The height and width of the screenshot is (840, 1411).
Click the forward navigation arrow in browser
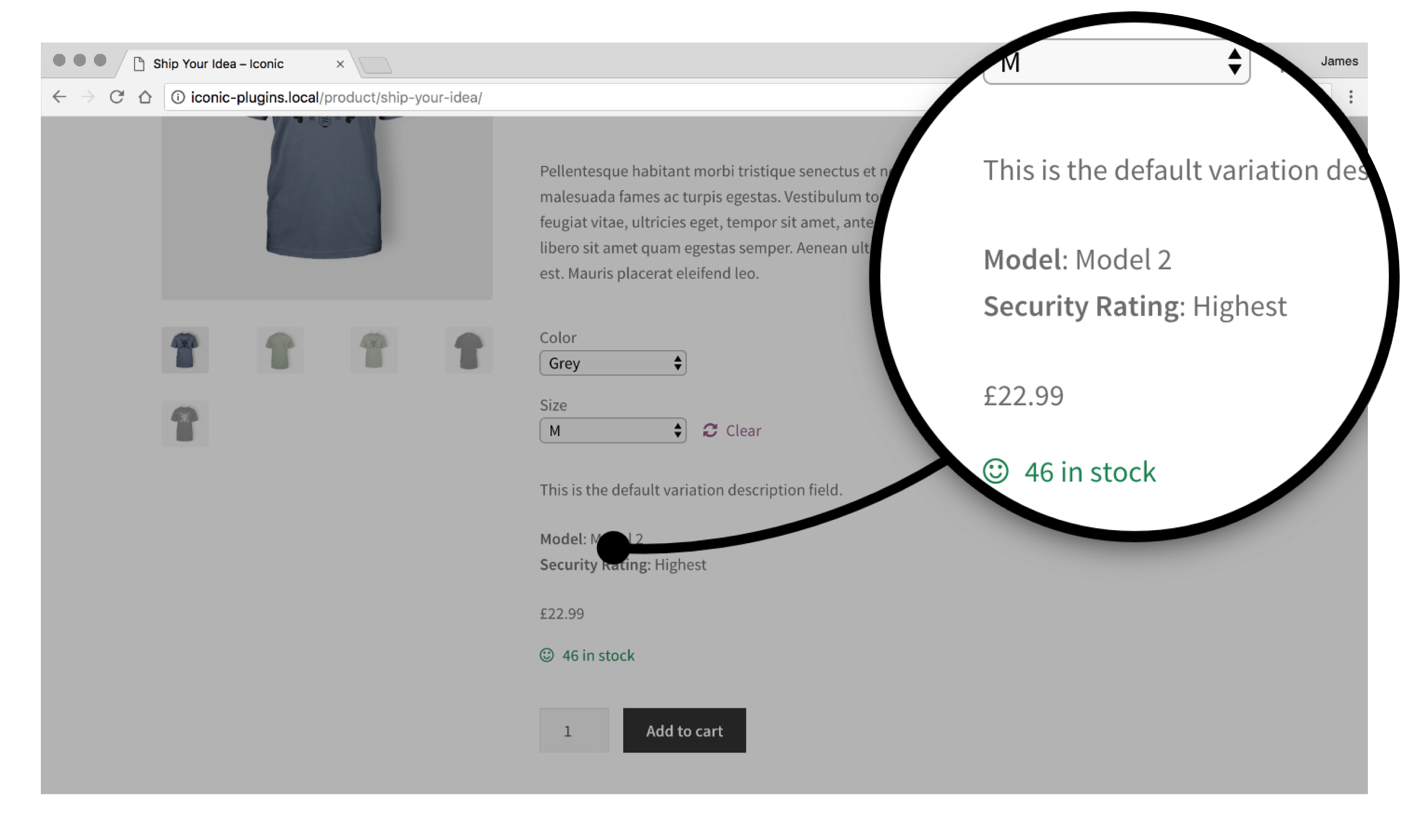point(90,97)
